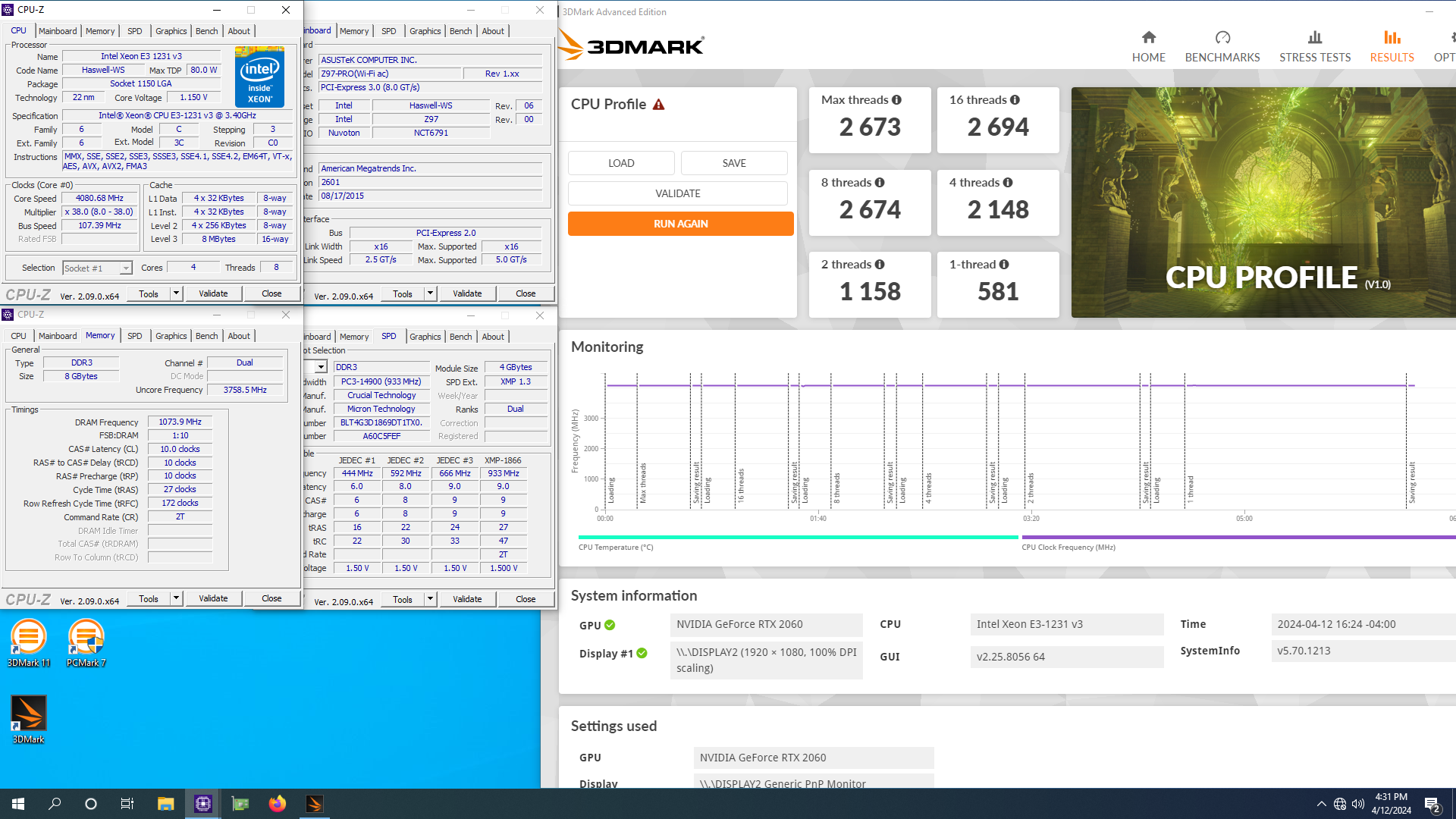Click info icon next to 4 threads
The image size is (1456, 819).
pos(1008,183)
